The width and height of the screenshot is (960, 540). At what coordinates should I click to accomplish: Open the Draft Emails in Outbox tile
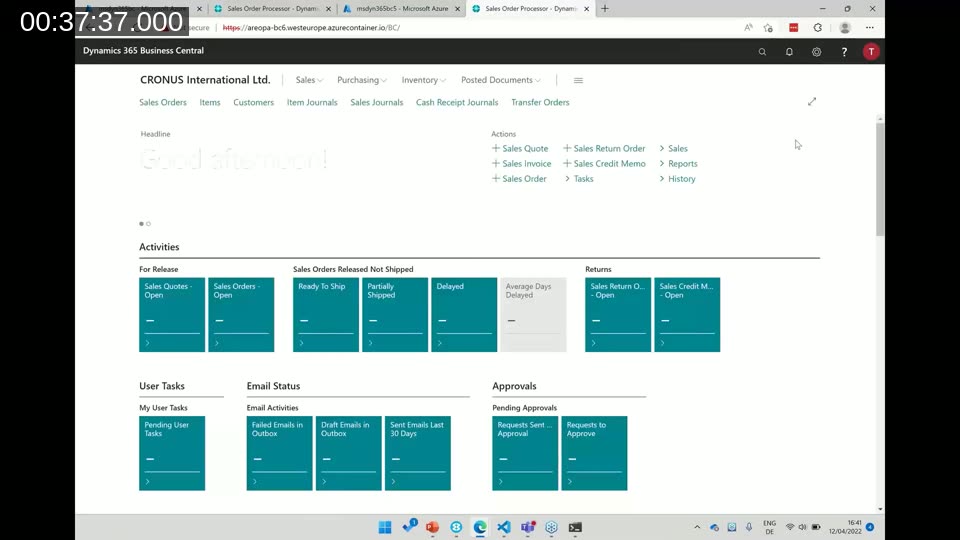(x=348, y=453)
